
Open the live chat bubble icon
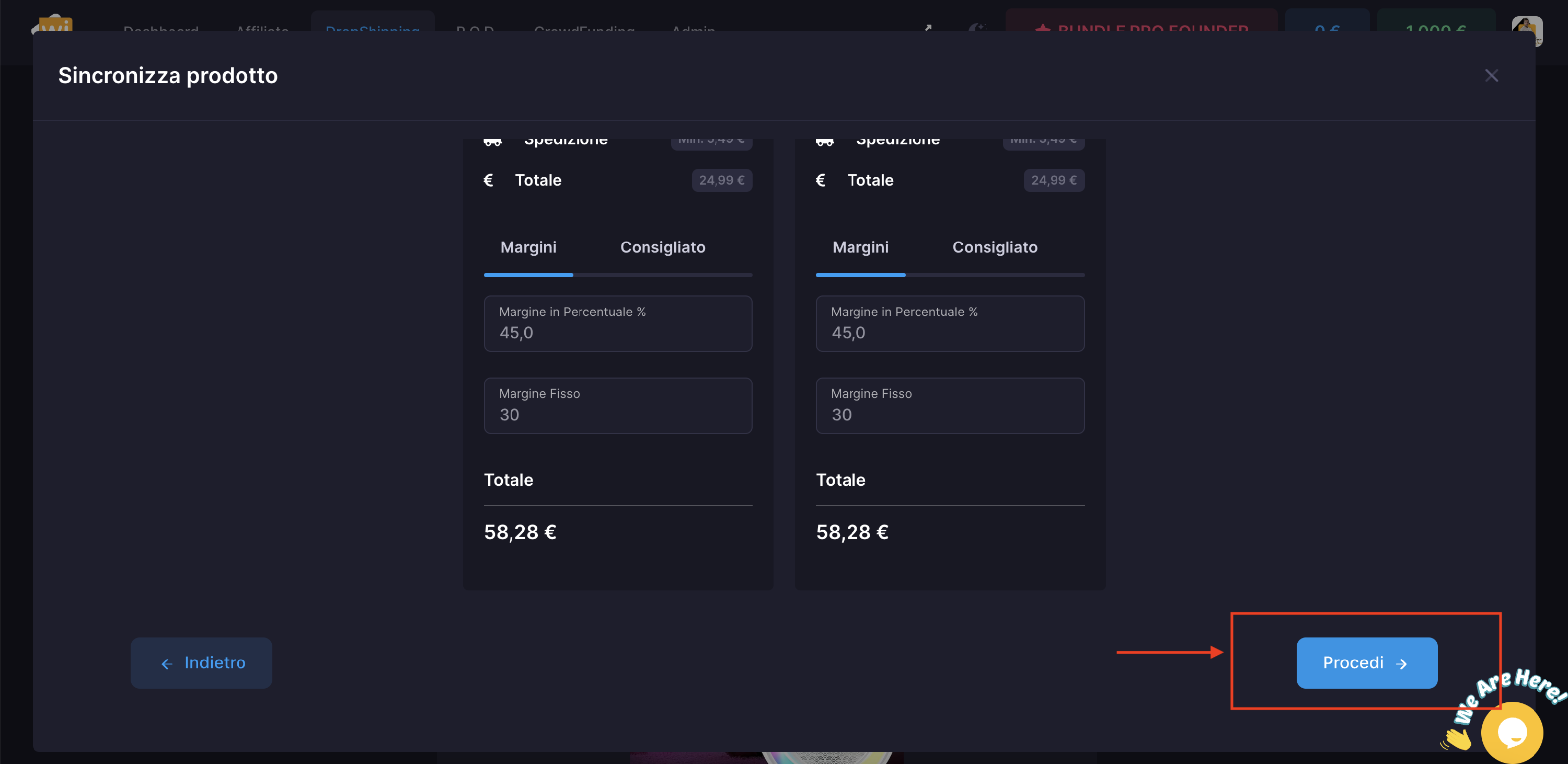(x=1512, y=731)
